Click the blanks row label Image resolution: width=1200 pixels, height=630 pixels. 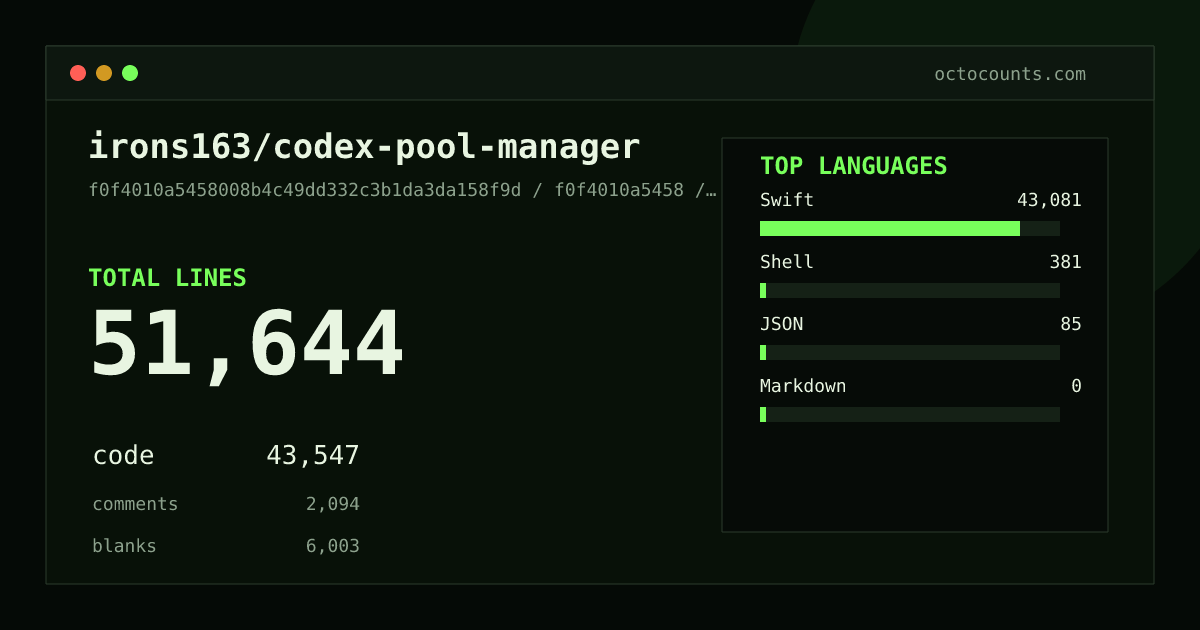124,546
